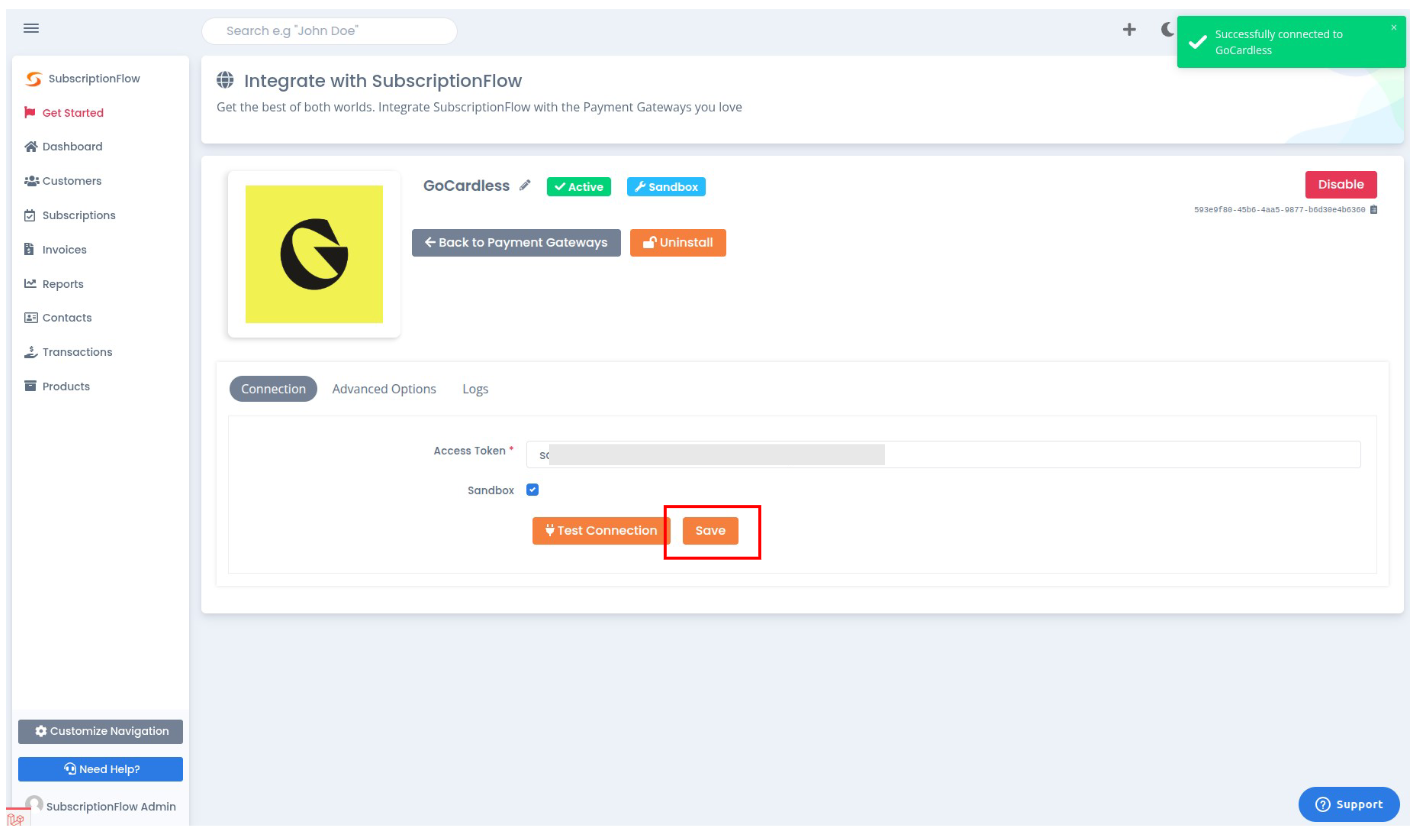Open Get Started from sidebar
The width and height of the screenshot is (1414, 827).
tap(72, 113)
